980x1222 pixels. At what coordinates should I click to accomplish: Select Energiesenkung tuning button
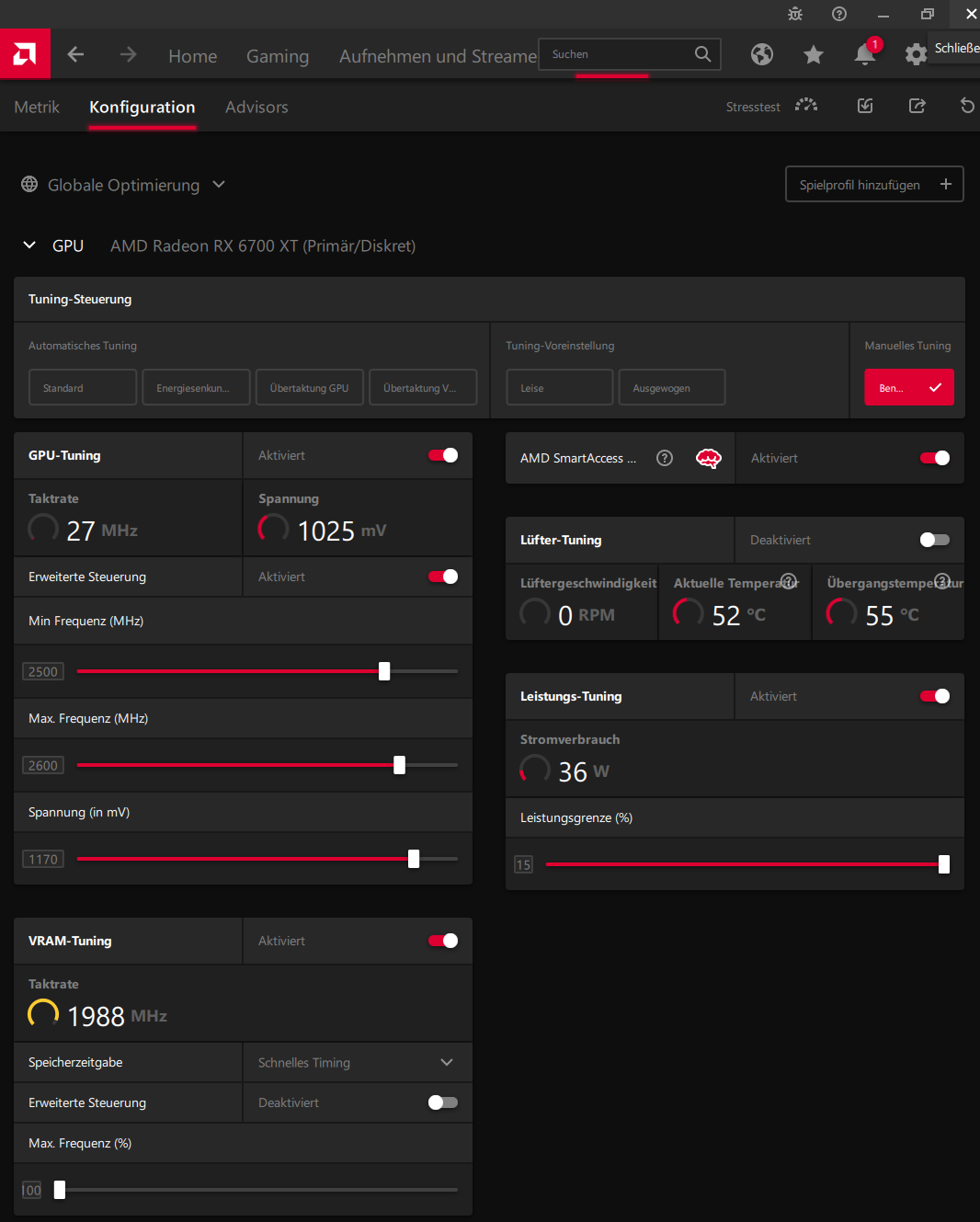coord(197,387)
